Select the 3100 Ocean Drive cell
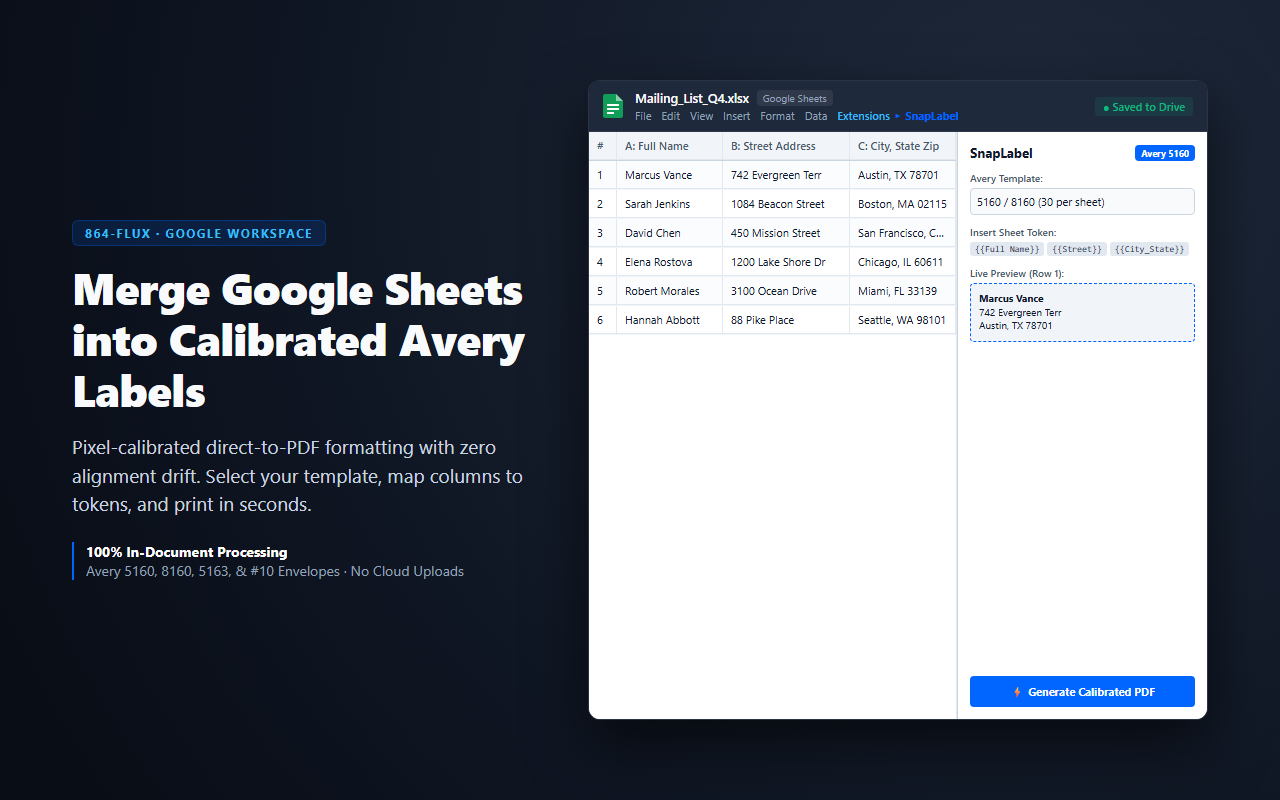 coord(786,291)
